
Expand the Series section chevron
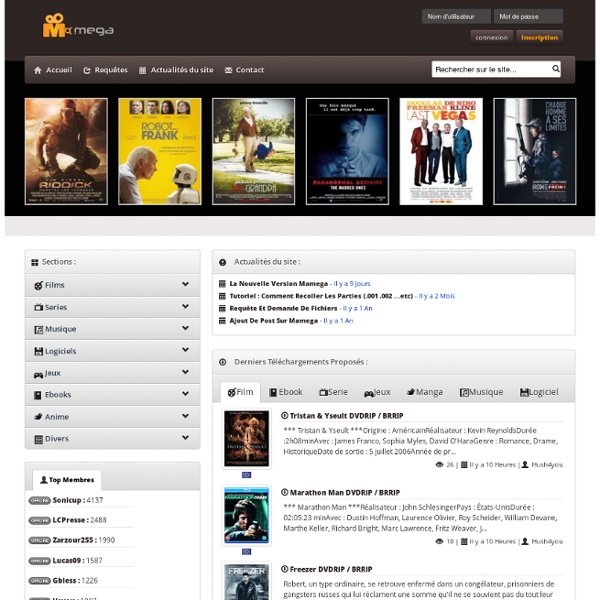[186, 306]
